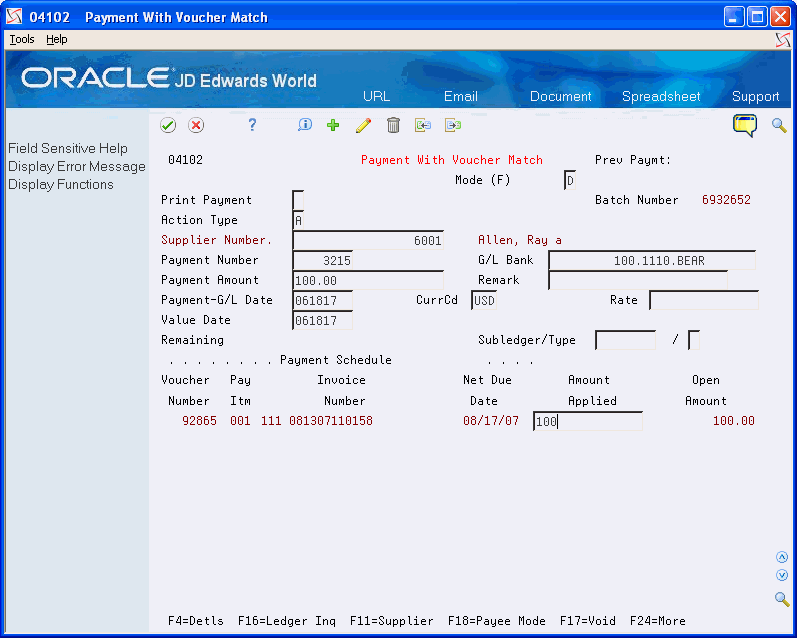The height and width of the screenshot is (638, 797).
Task: Click the Subledger Type field after the slash
Action: click(x=694, y=340)
